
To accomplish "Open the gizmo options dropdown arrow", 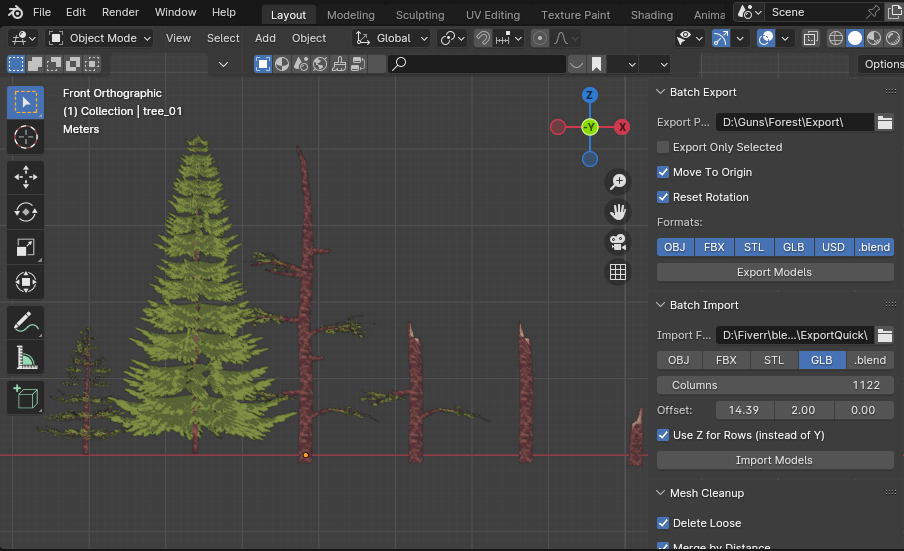I will pos(740,38).
